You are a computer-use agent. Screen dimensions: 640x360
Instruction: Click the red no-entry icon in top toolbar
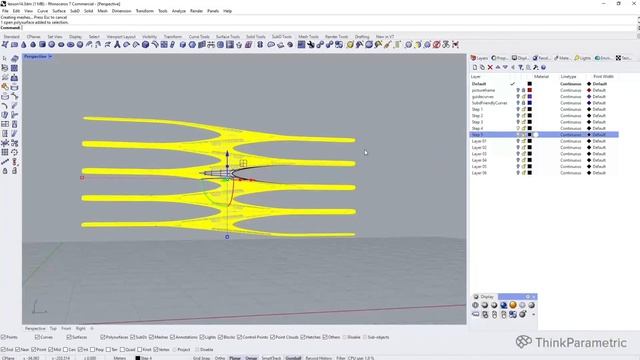(437, 44)
